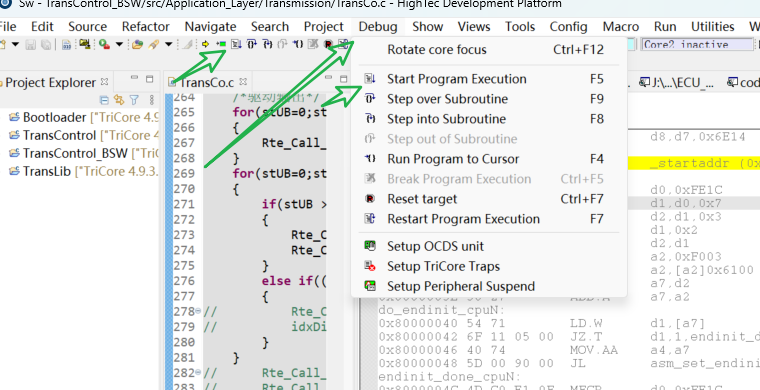Close the open Debug menu header
The height and width of the screenshot is (390, 760).
(378, 27)
